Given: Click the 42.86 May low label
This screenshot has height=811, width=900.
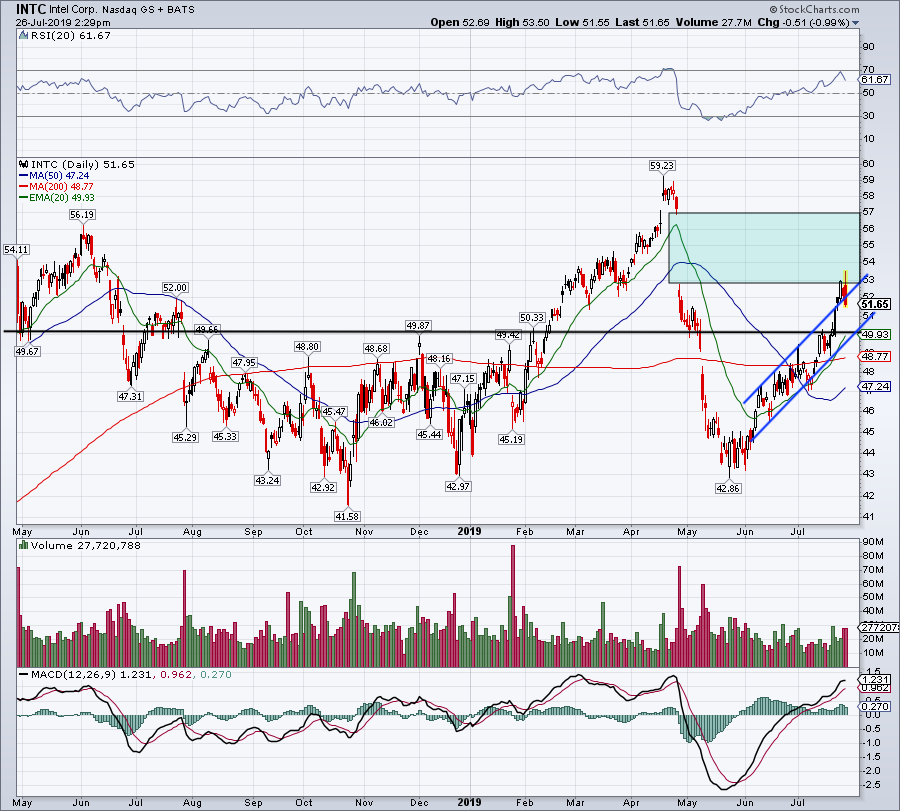Looking at the screenshot, I should pos(728,488).
